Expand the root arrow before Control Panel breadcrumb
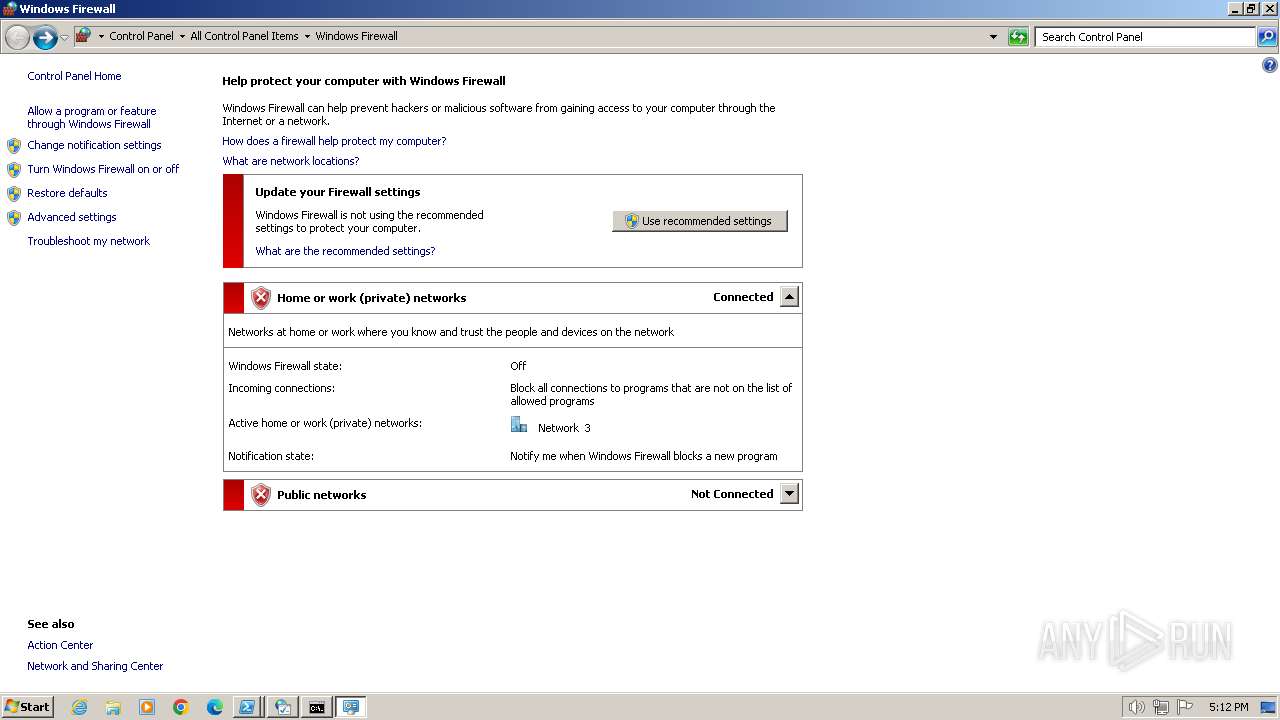 (x=101, y=37)
